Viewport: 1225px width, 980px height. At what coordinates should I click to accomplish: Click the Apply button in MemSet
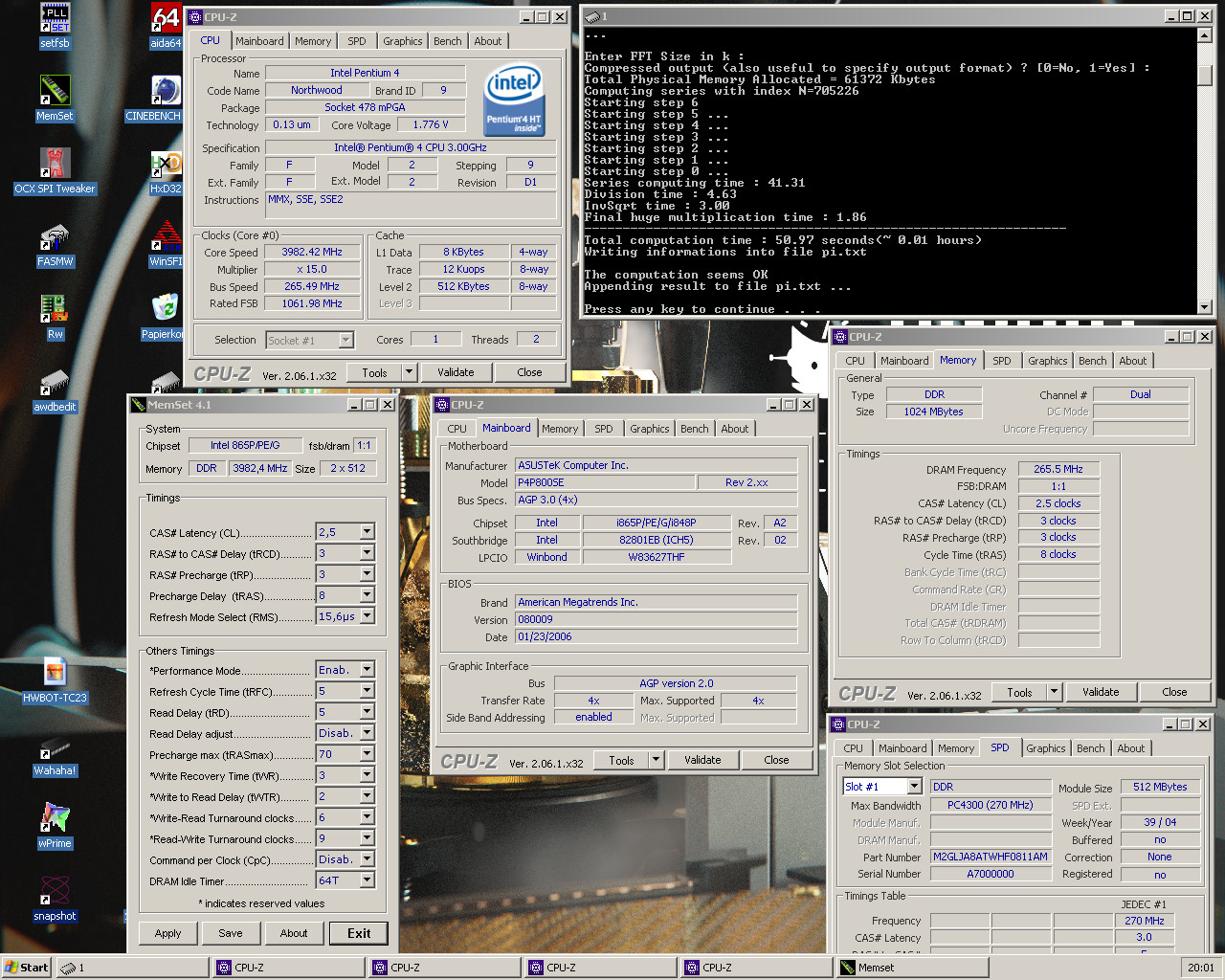(x=167, y=933)
